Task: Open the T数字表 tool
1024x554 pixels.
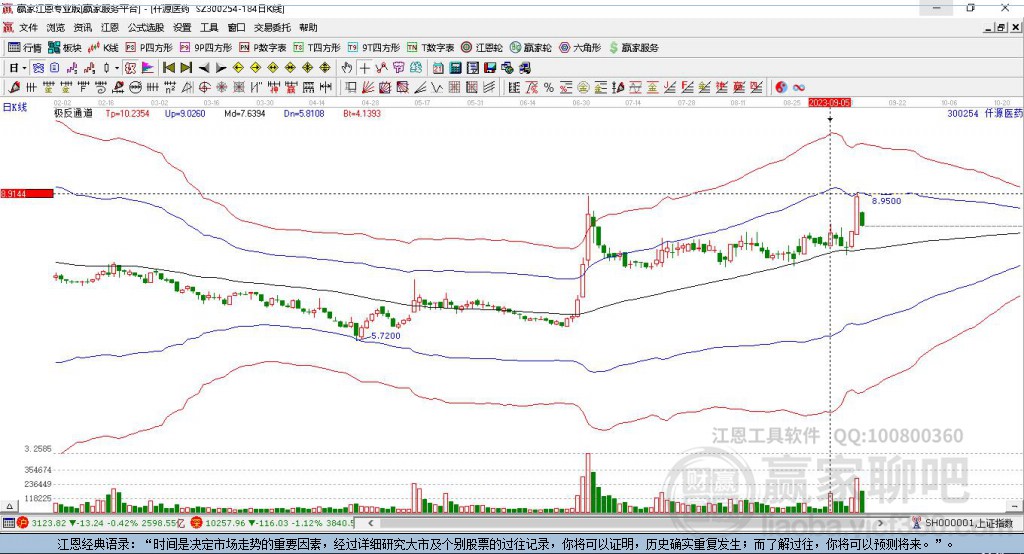Action: [430, 48]
